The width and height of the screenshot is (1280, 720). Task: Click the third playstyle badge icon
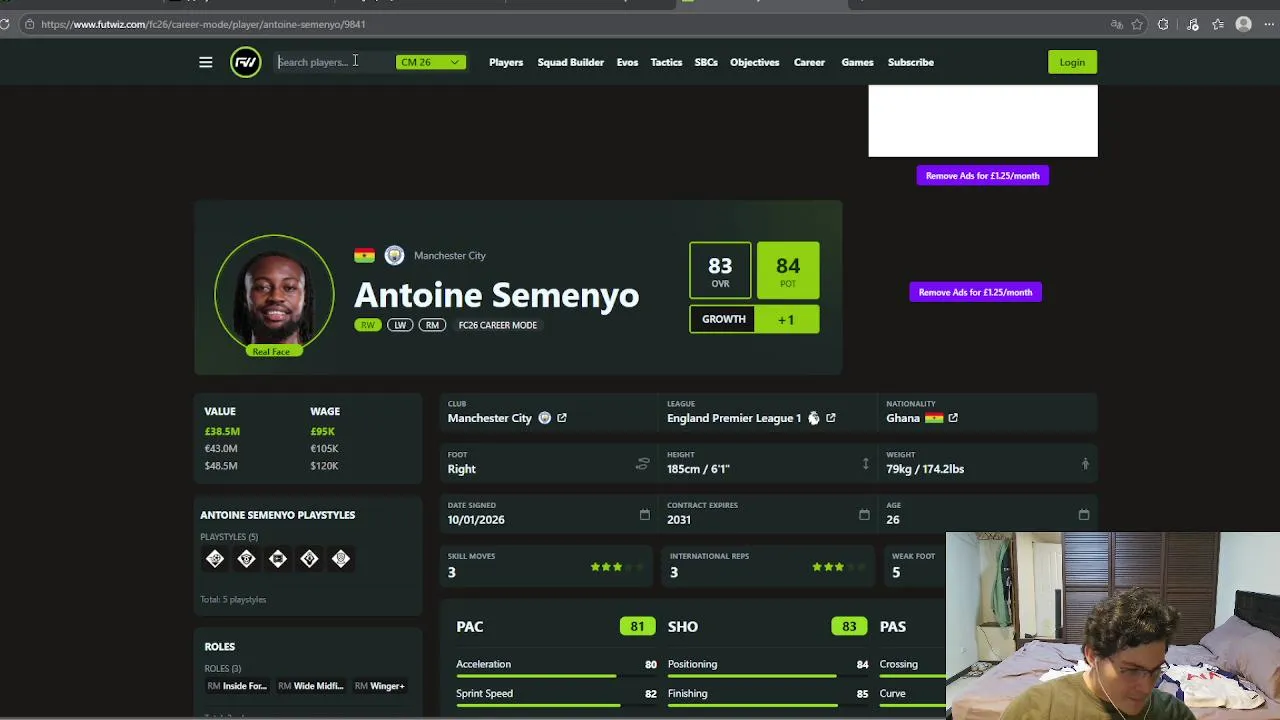tap(278, 559)
